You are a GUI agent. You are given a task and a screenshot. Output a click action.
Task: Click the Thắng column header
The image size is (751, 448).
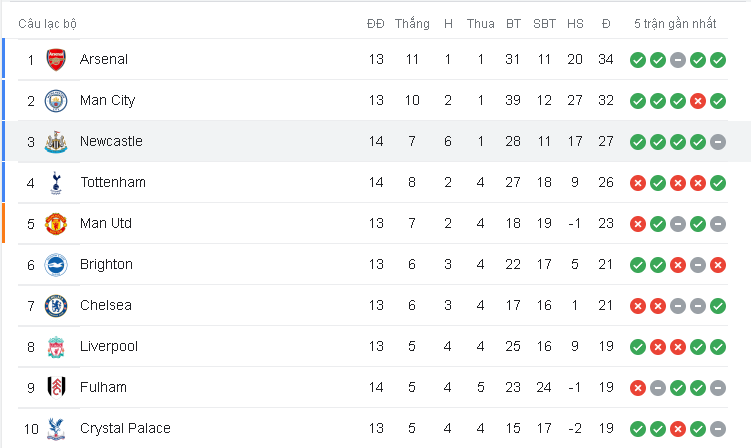tap(412, 23)
